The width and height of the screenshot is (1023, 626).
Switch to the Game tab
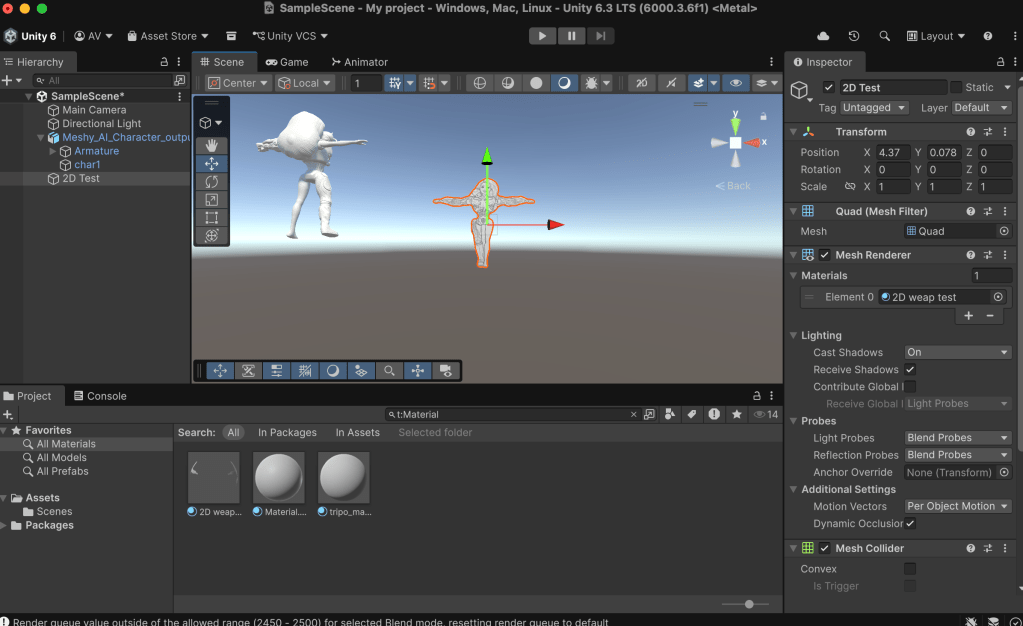(287, 62)
